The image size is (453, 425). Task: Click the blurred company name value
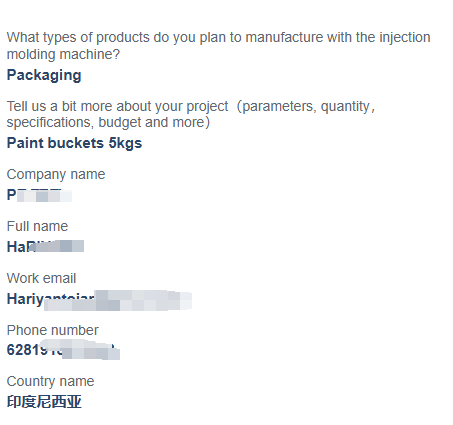(39, 195)
